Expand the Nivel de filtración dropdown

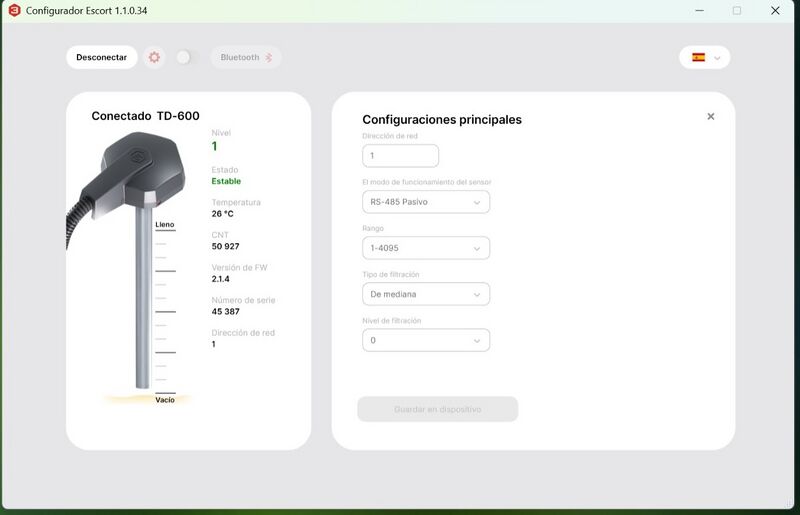426,340
